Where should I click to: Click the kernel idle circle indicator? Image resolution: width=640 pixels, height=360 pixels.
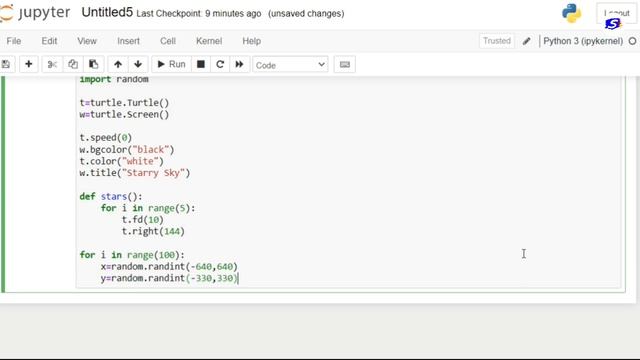(632, 41)
